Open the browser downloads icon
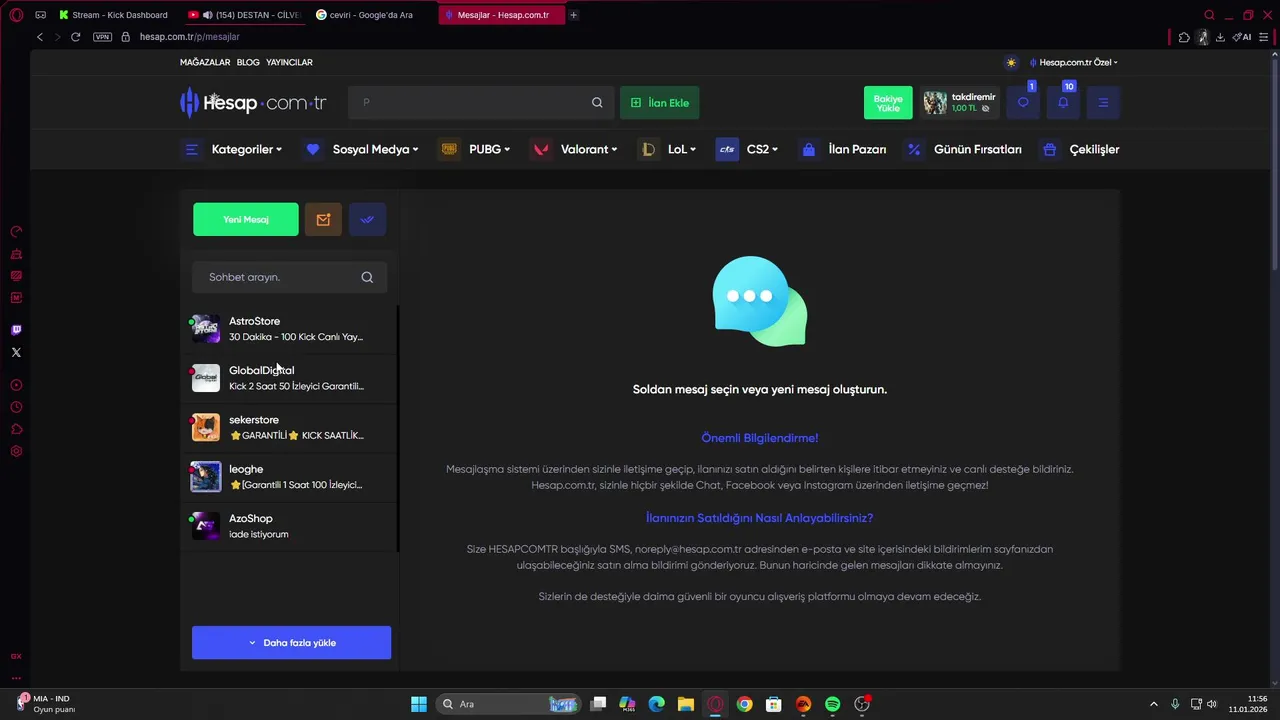The image size is (1280, 720). 1220,37
